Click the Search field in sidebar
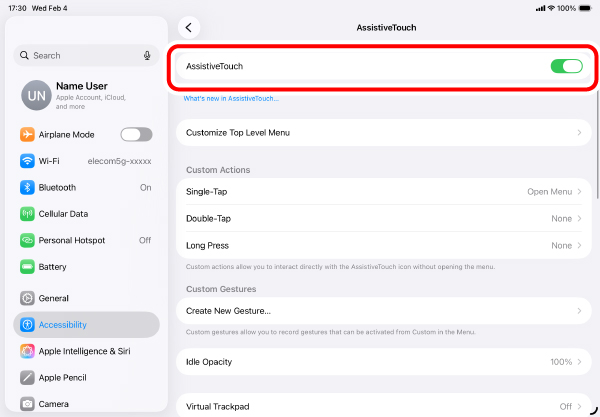 pyautogui.click(x=86, y=55)
